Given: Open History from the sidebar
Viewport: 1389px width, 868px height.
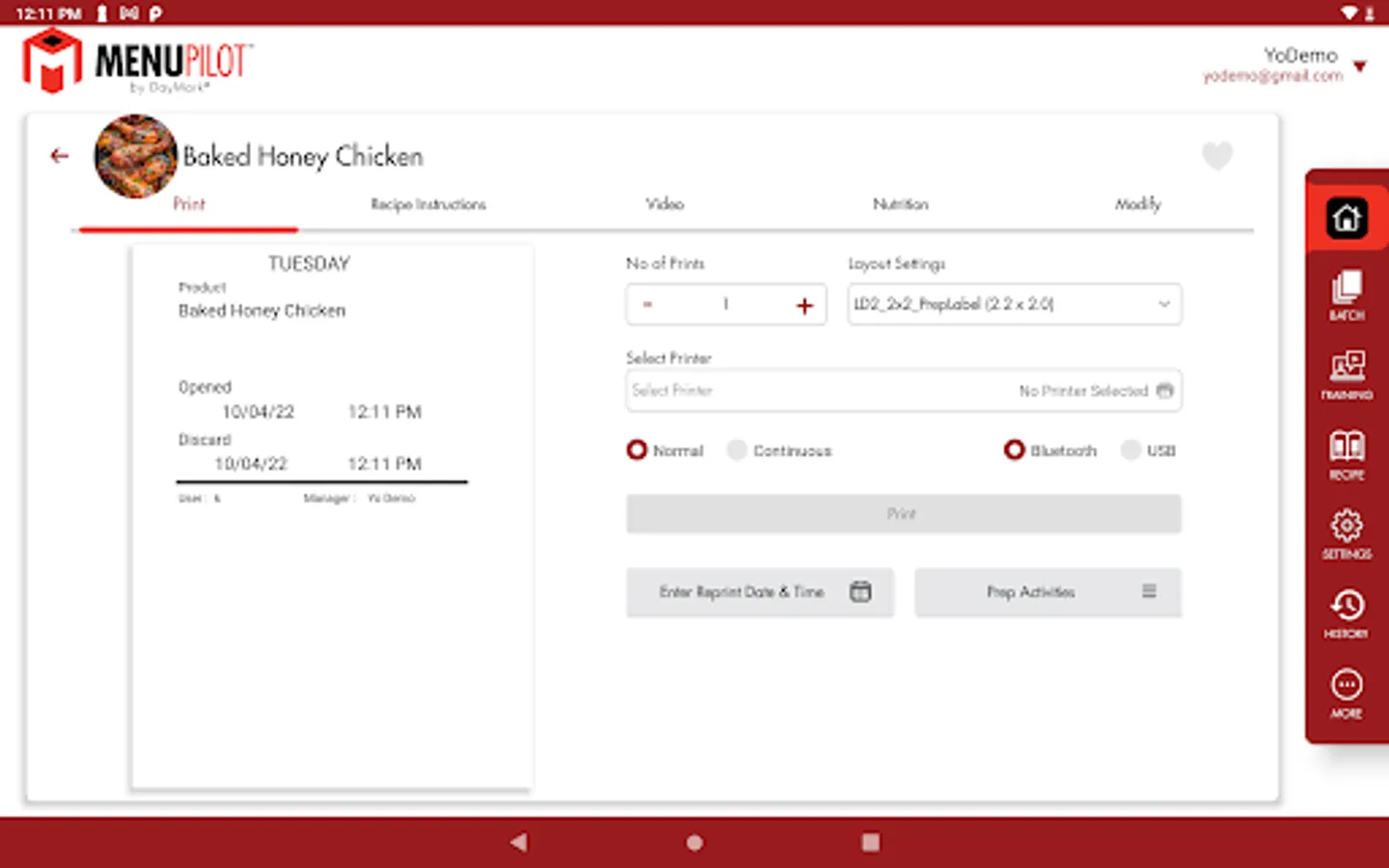Looking at the screenshot, I should (1347, 613).
